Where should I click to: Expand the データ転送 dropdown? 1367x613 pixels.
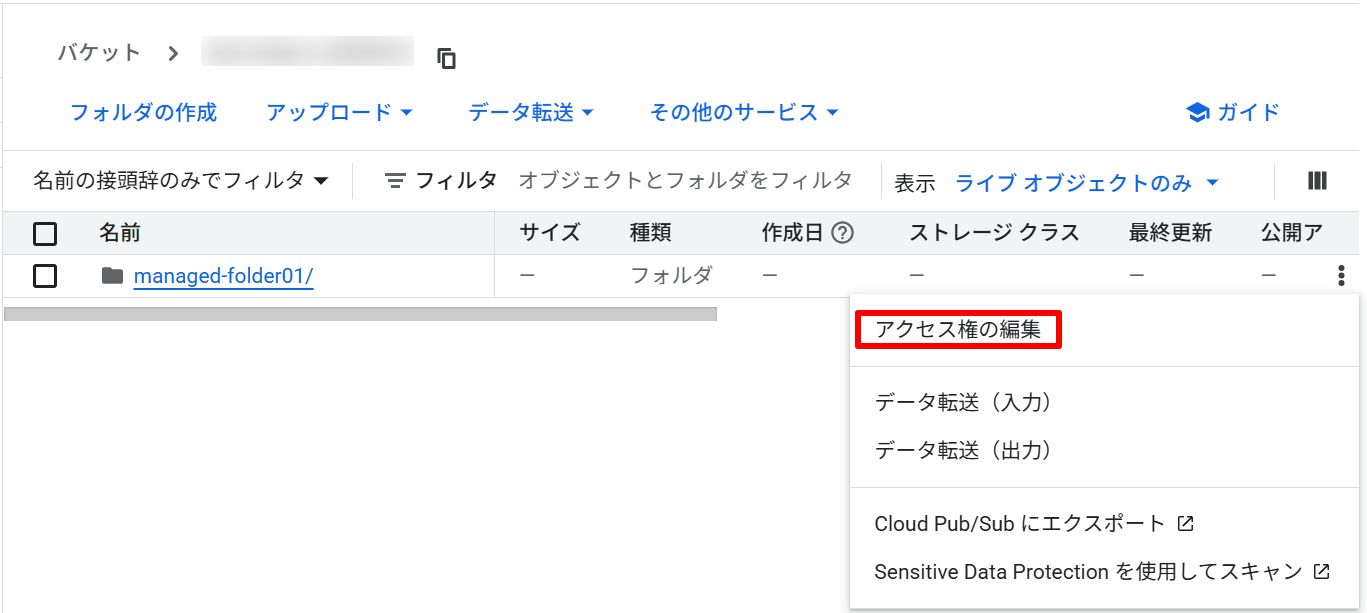(531, 112)
